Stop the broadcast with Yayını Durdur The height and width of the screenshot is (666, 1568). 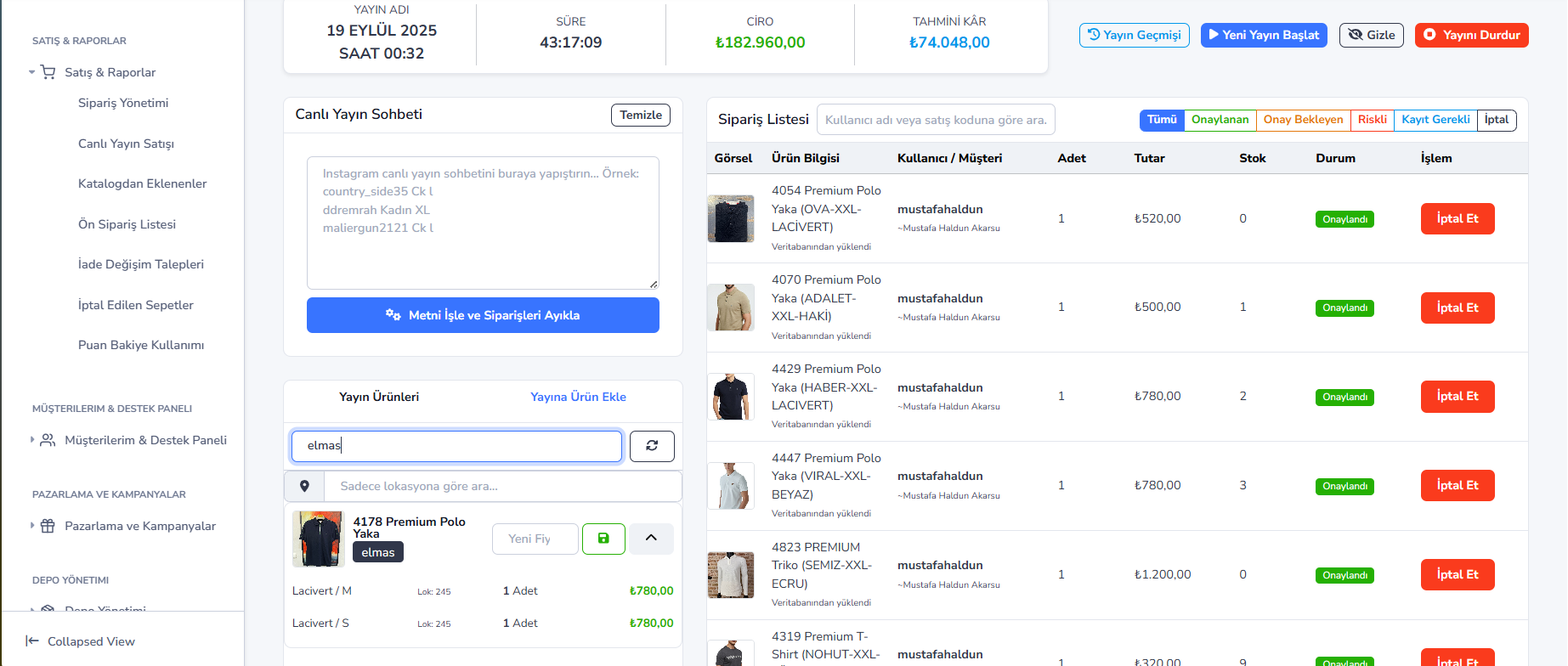(1471, 35)
